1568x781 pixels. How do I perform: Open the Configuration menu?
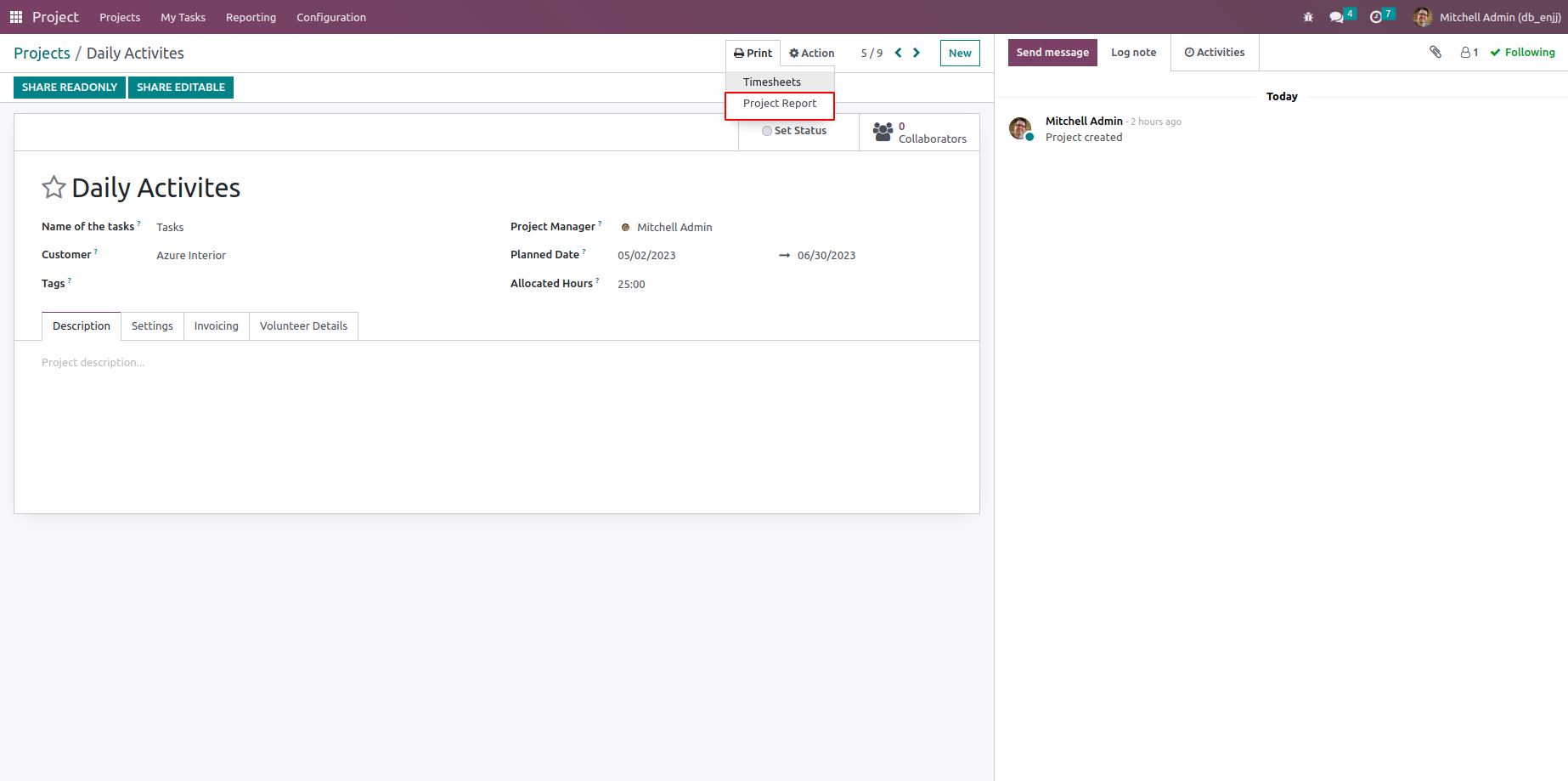click(x=331, y=17)
